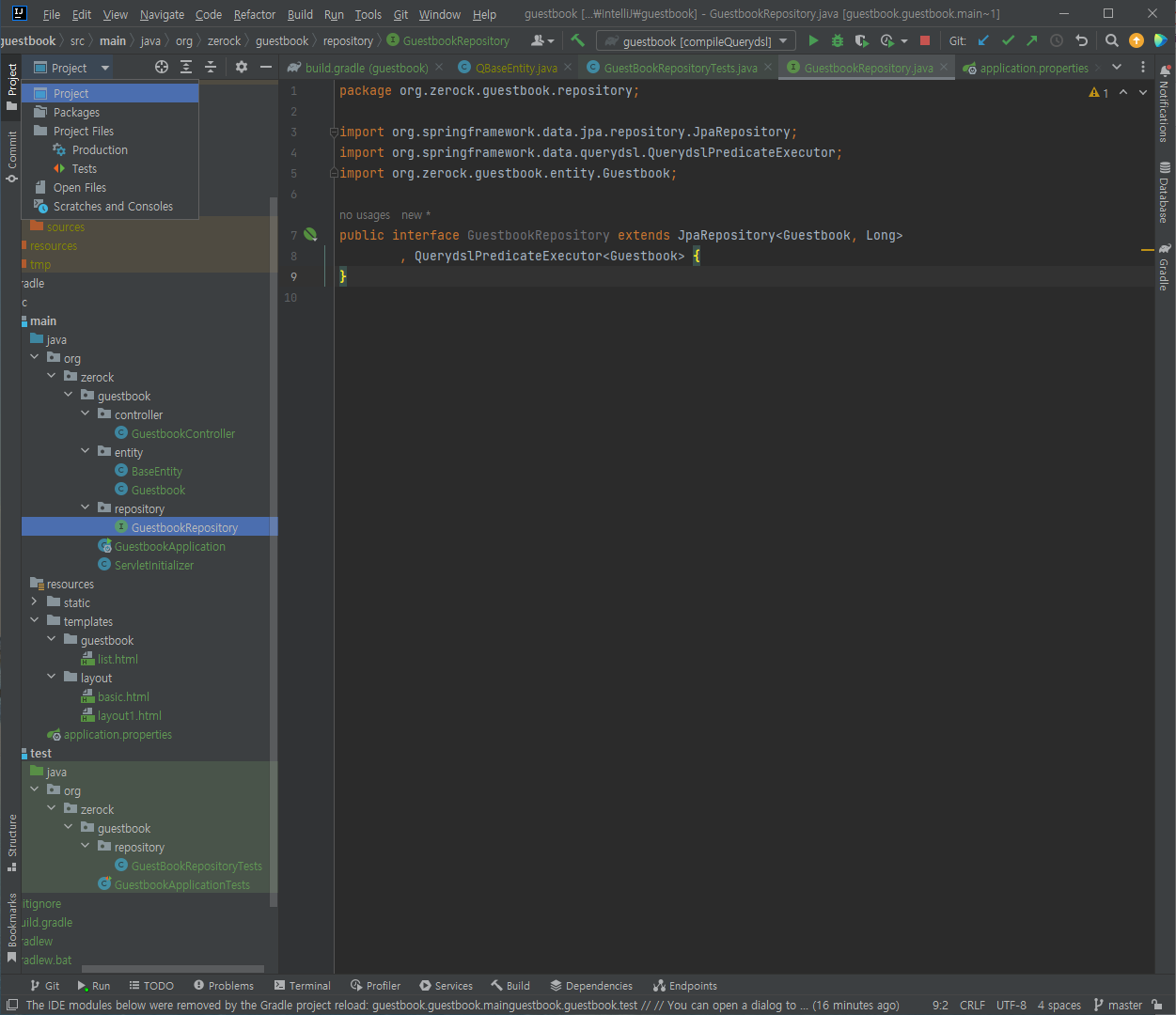Collapse the entity folder node
Screen dimensions: 1176x1015
86,451
